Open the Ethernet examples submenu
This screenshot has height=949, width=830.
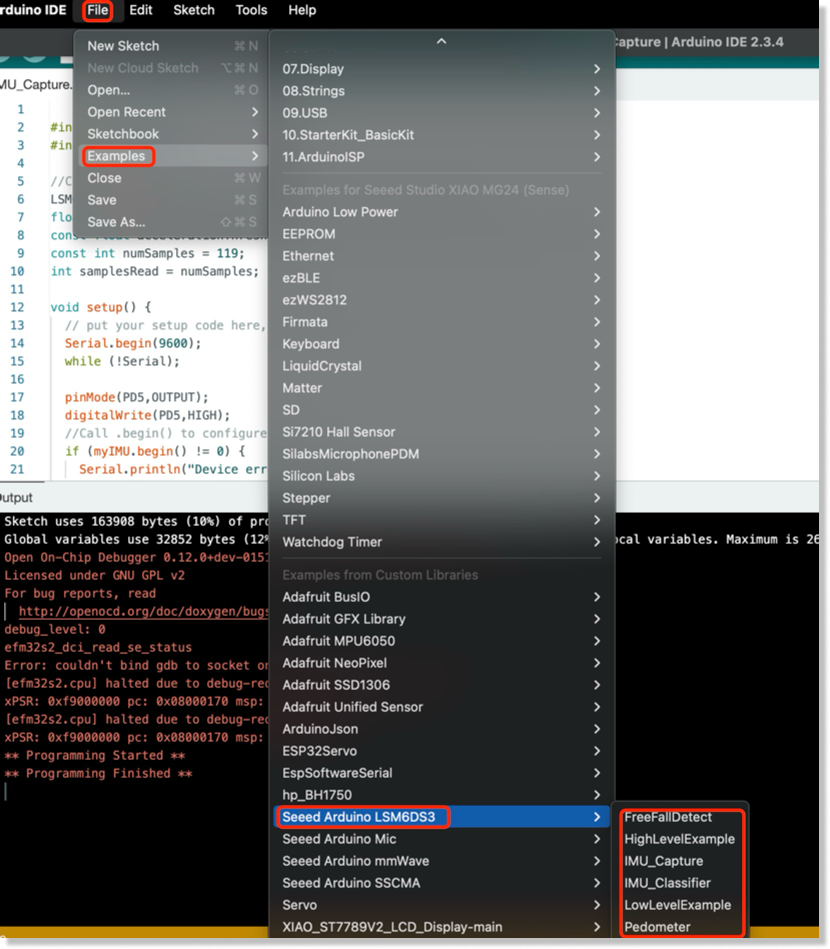coord(441,256)
